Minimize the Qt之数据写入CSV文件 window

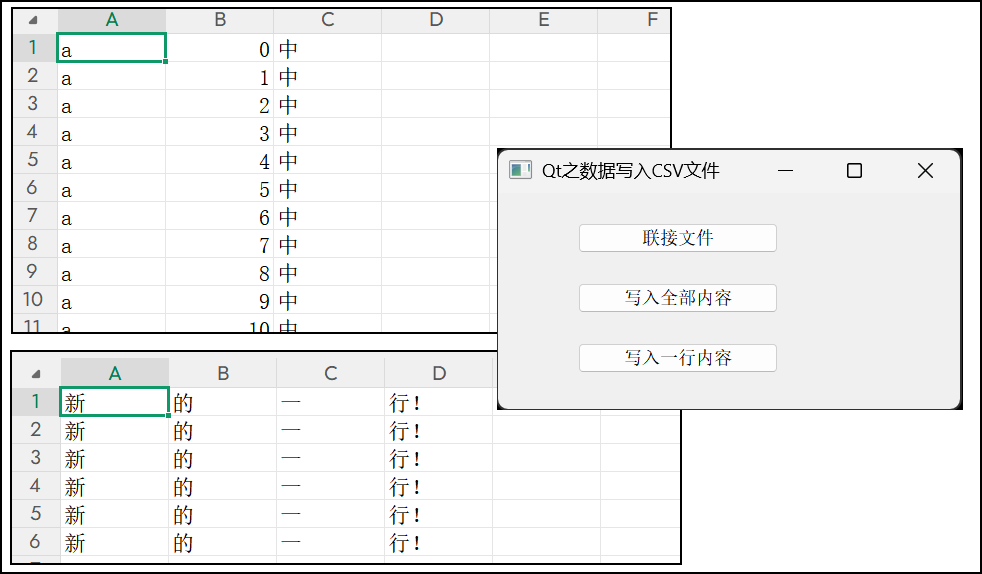point(785,171)
